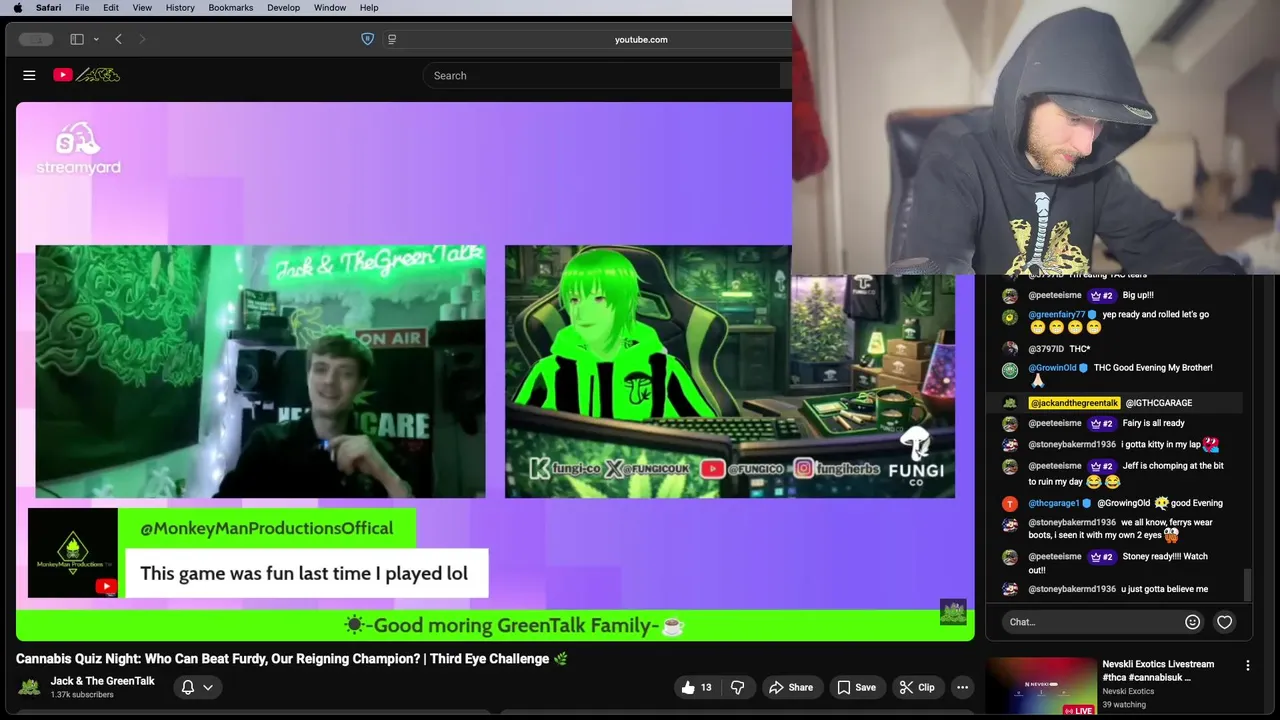
Task: Click the 39 watching text
Action: pos(1124,705)
